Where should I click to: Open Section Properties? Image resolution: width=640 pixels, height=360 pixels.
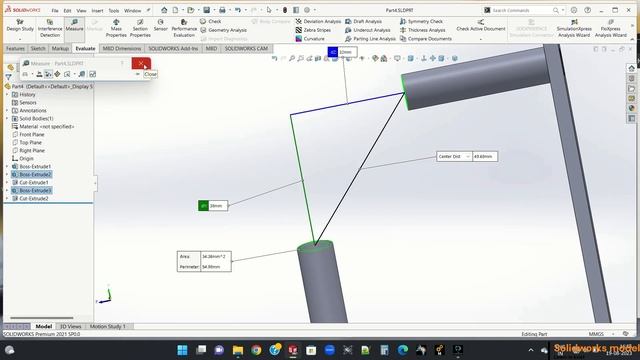pos(140,28)
